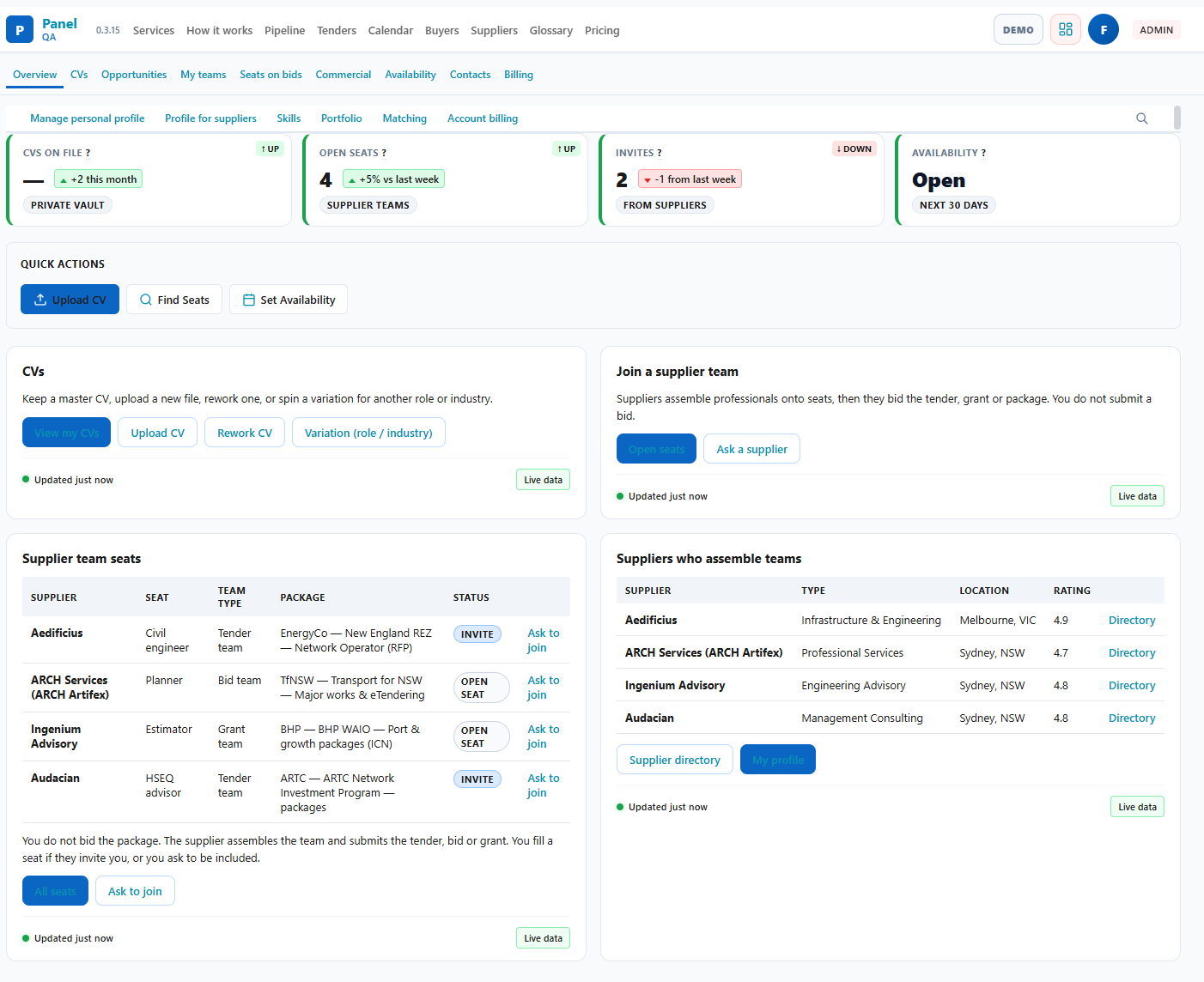Open the user avatar F
Viewport: 1204px width, 982px height.
[1104, 29]
